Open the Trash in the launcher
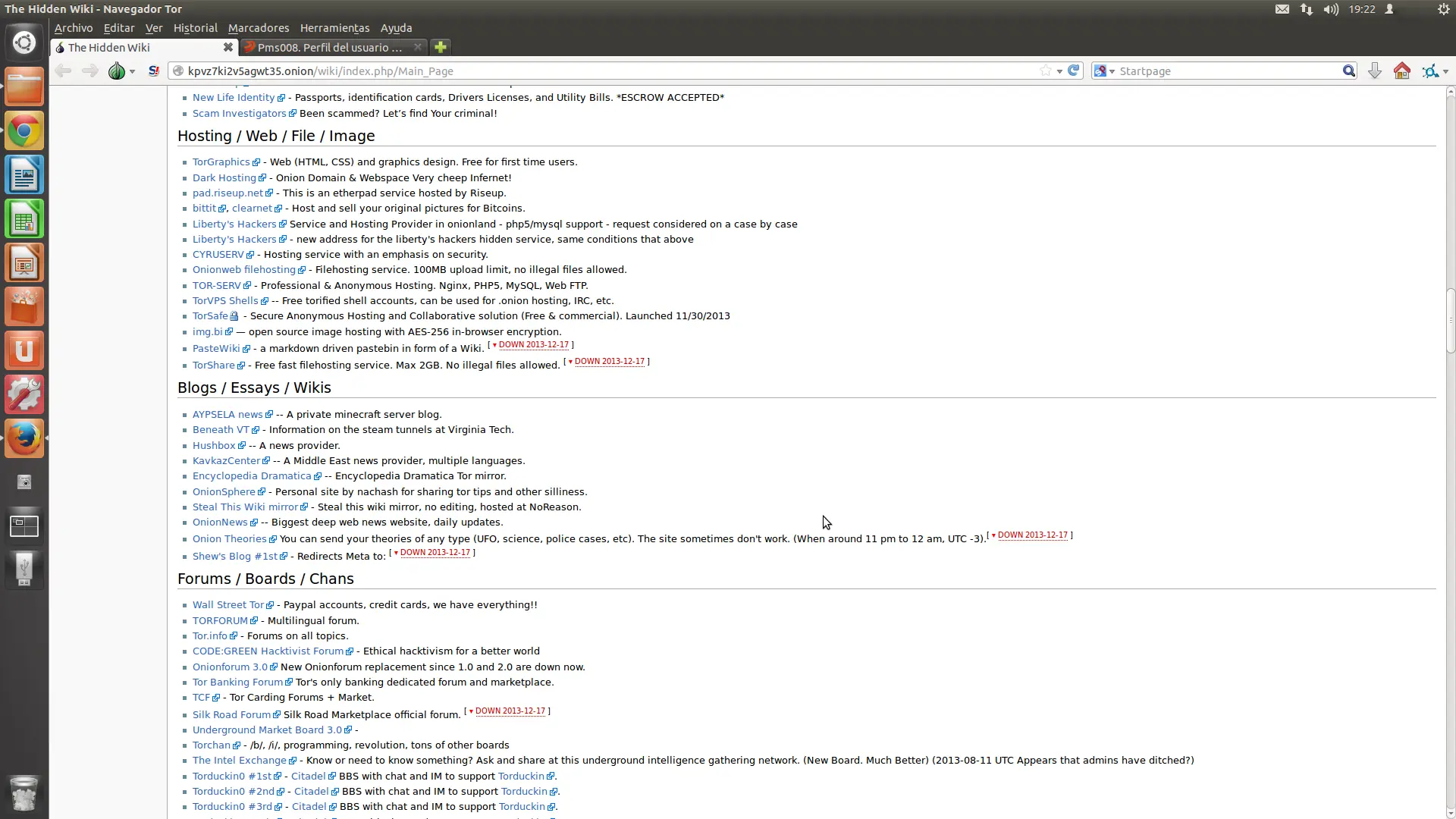The width and height of the screenshot is (1456, 819). [x=24, y=793]
